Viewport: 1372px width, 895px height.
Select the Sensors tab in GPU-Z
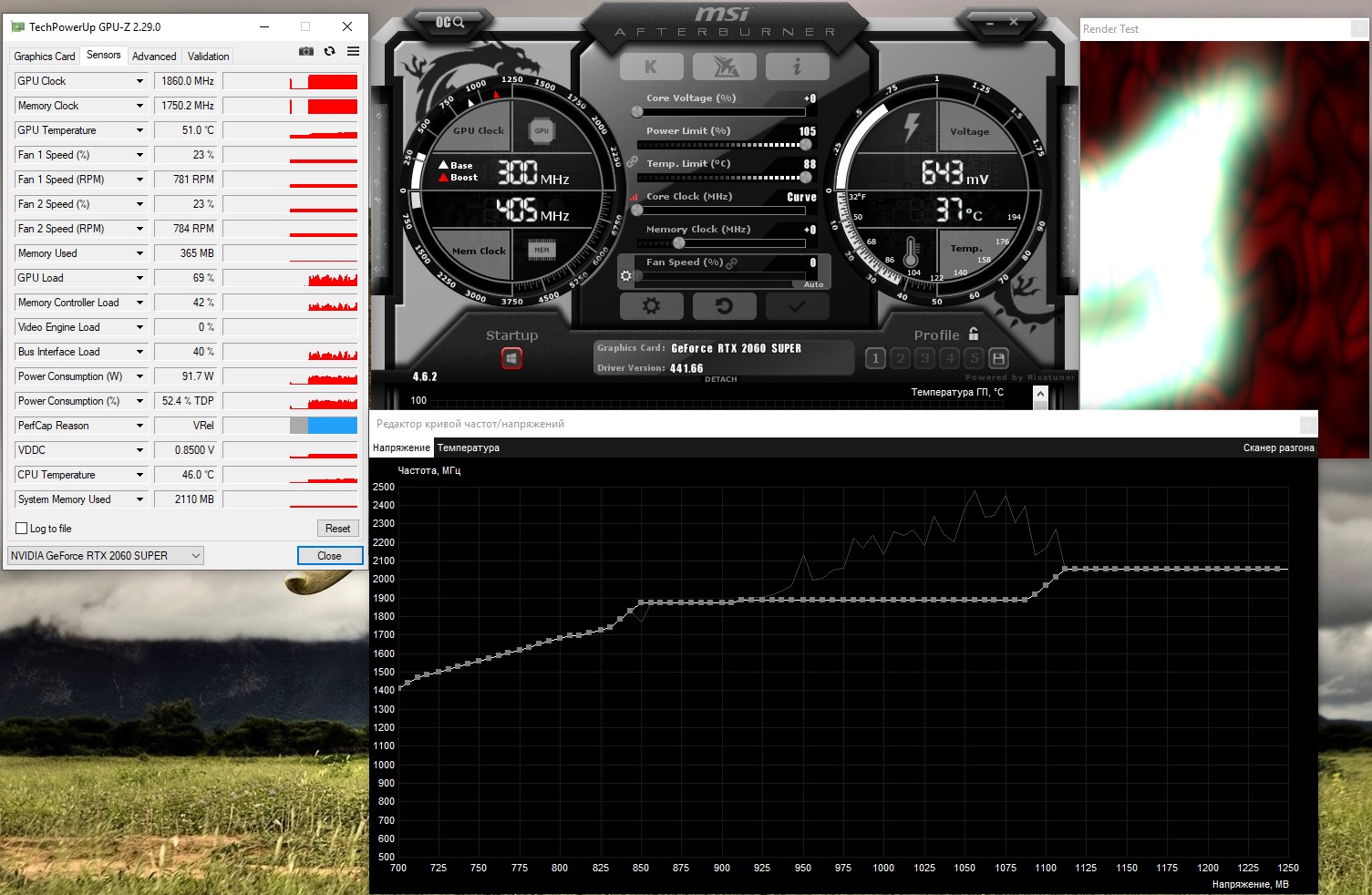point(104,55)
